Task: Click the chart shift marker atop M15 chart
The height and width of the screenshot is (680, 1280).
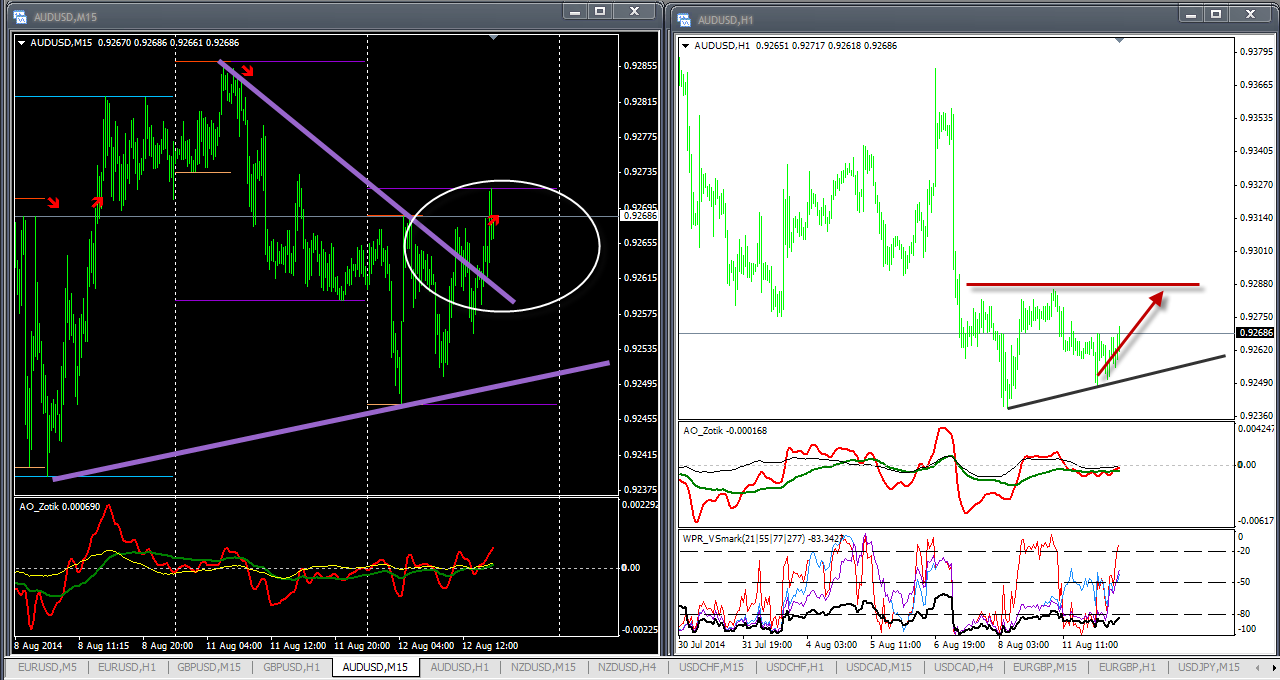Action: tap(493, 38)
